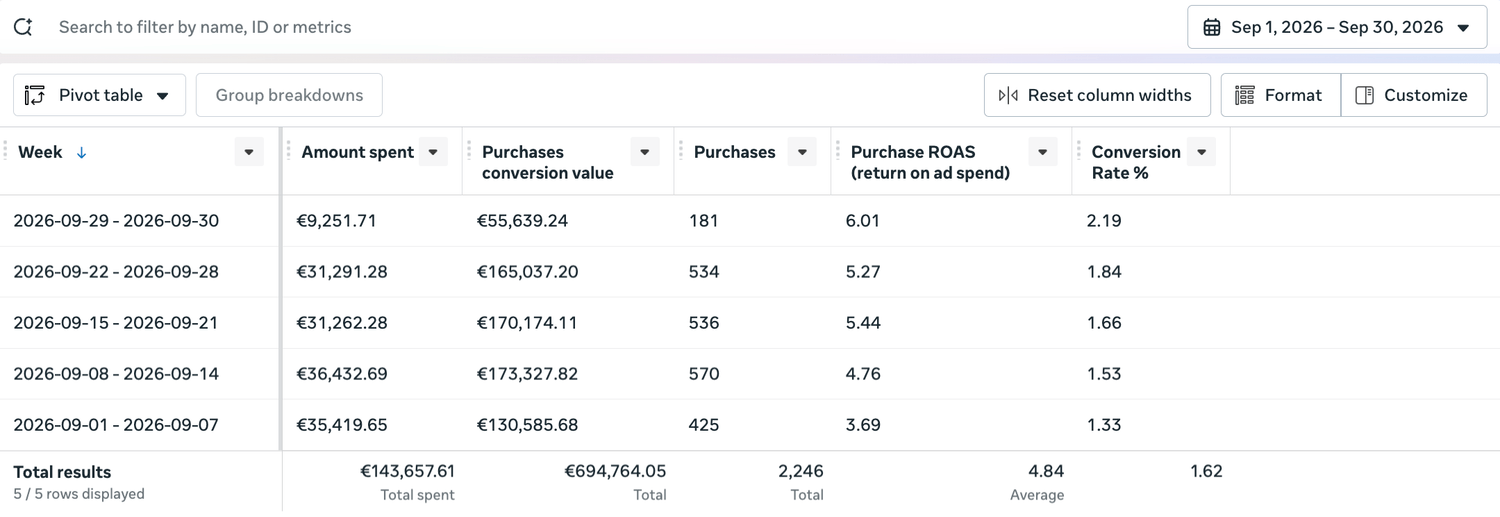This screenshot has height=517, width=1500.
Task: Click the Customize columns icon
Action: pos(1365,95)
